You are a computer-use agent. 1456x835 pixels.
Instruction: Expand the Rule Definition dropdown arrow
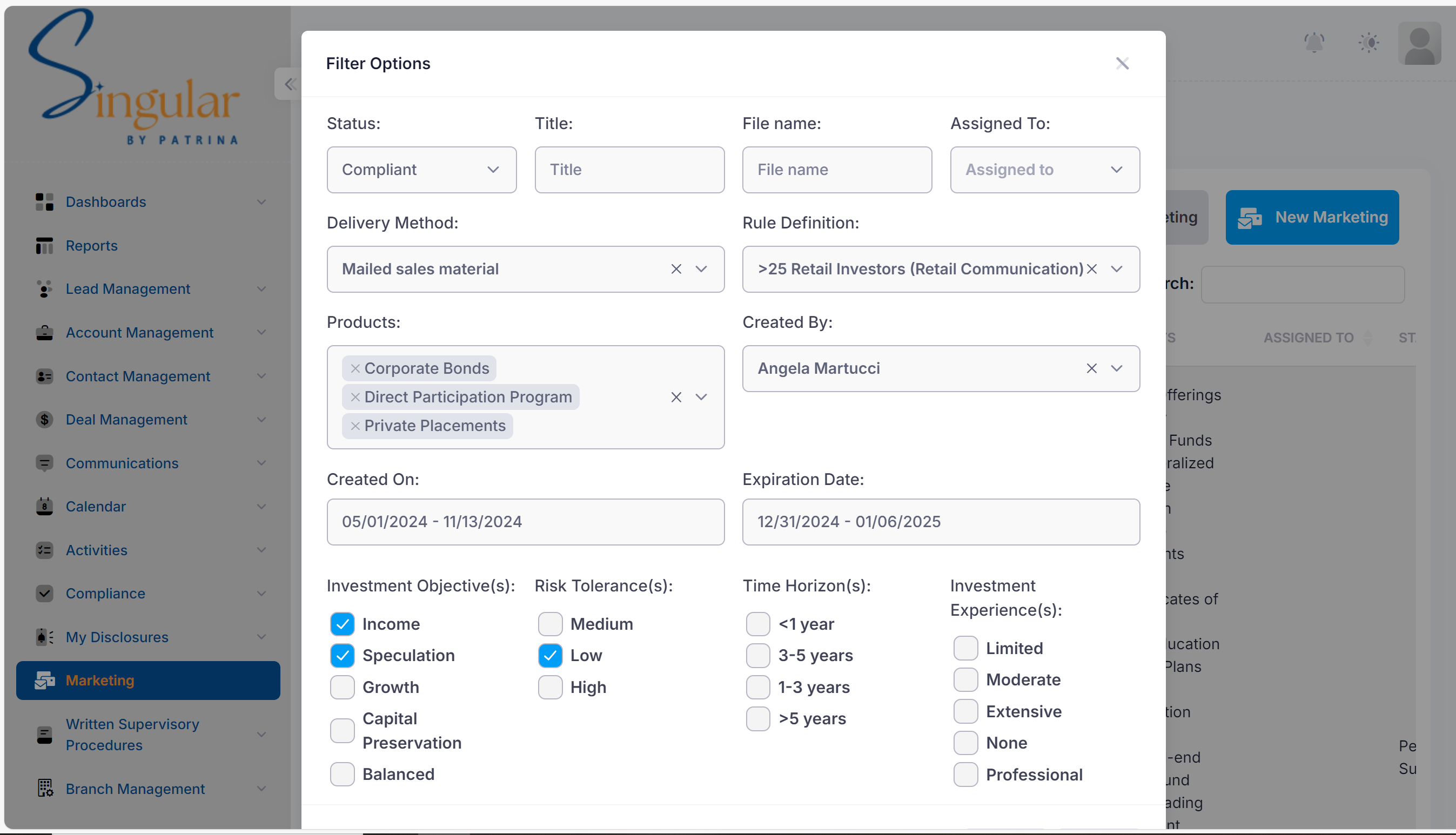1116,269
